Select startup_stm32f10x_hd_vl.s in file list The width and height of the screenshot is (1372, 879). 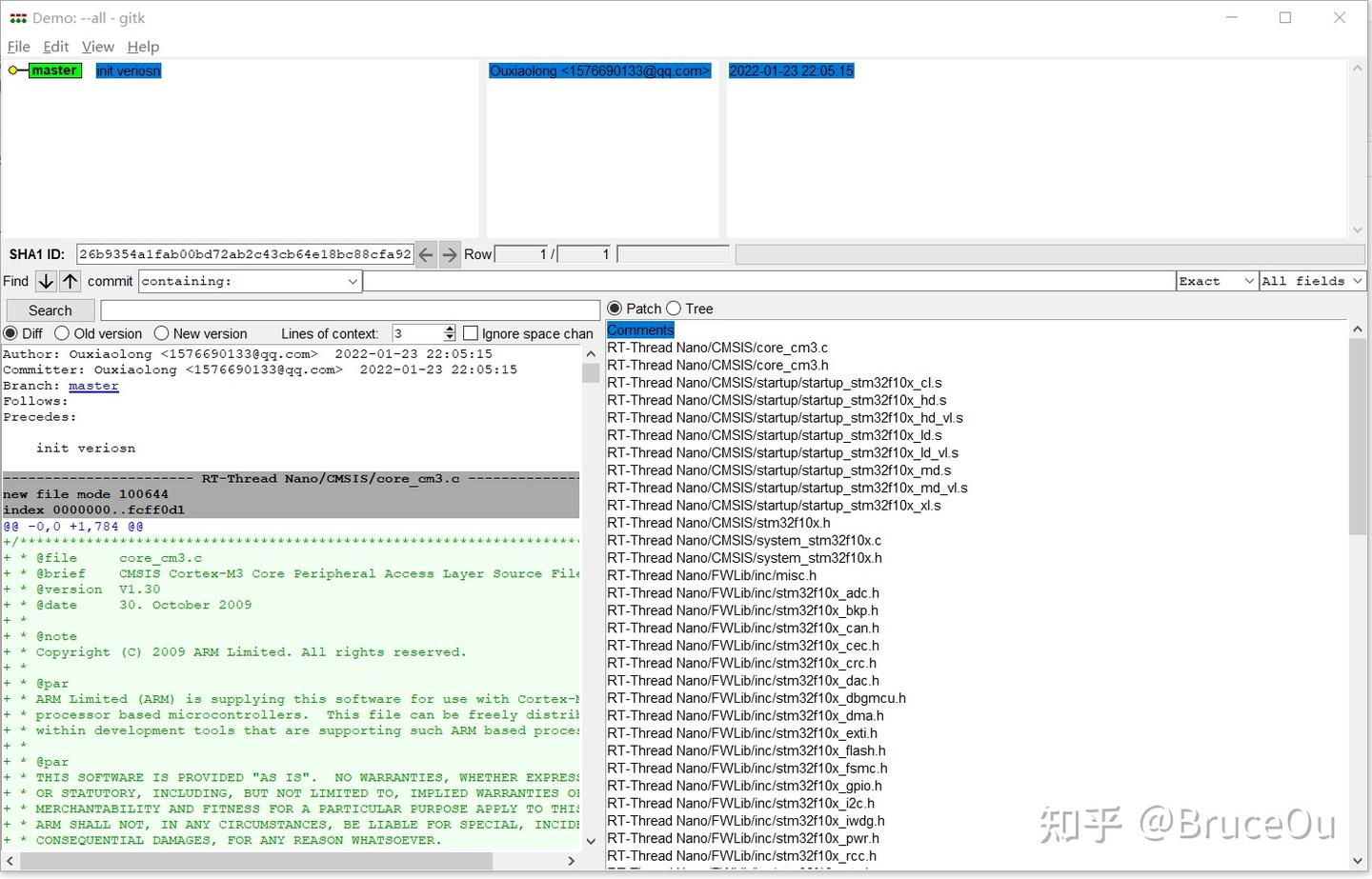pyautogui.click(x=785, y=418)
